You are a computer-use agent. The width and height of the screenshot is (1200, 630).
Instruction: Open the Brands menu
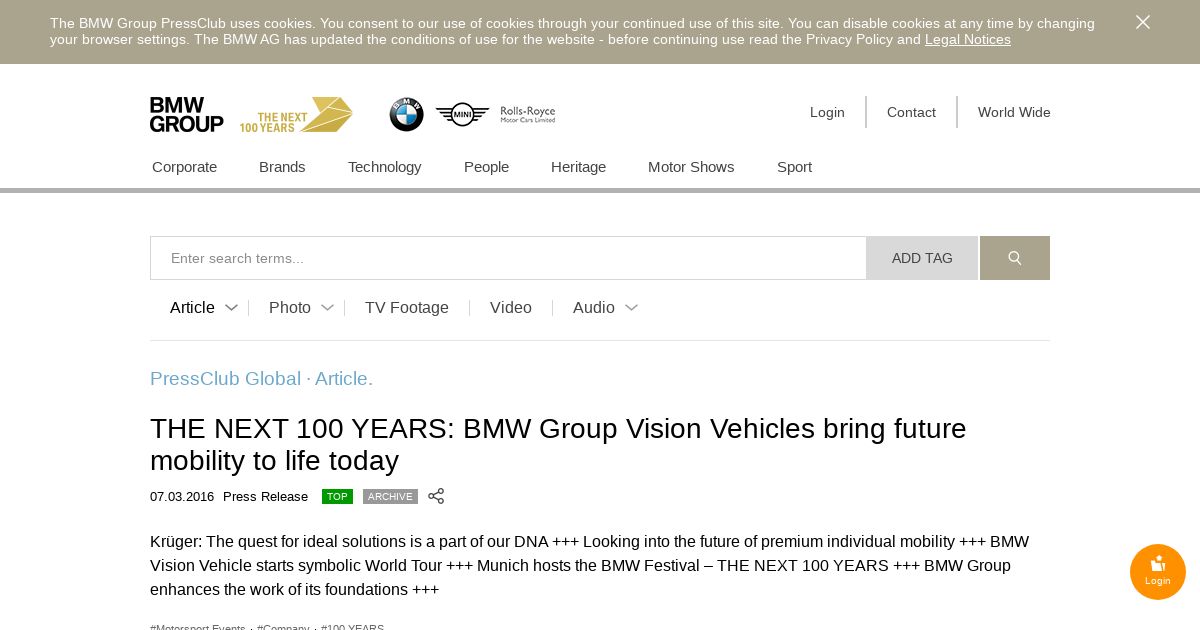282,167
